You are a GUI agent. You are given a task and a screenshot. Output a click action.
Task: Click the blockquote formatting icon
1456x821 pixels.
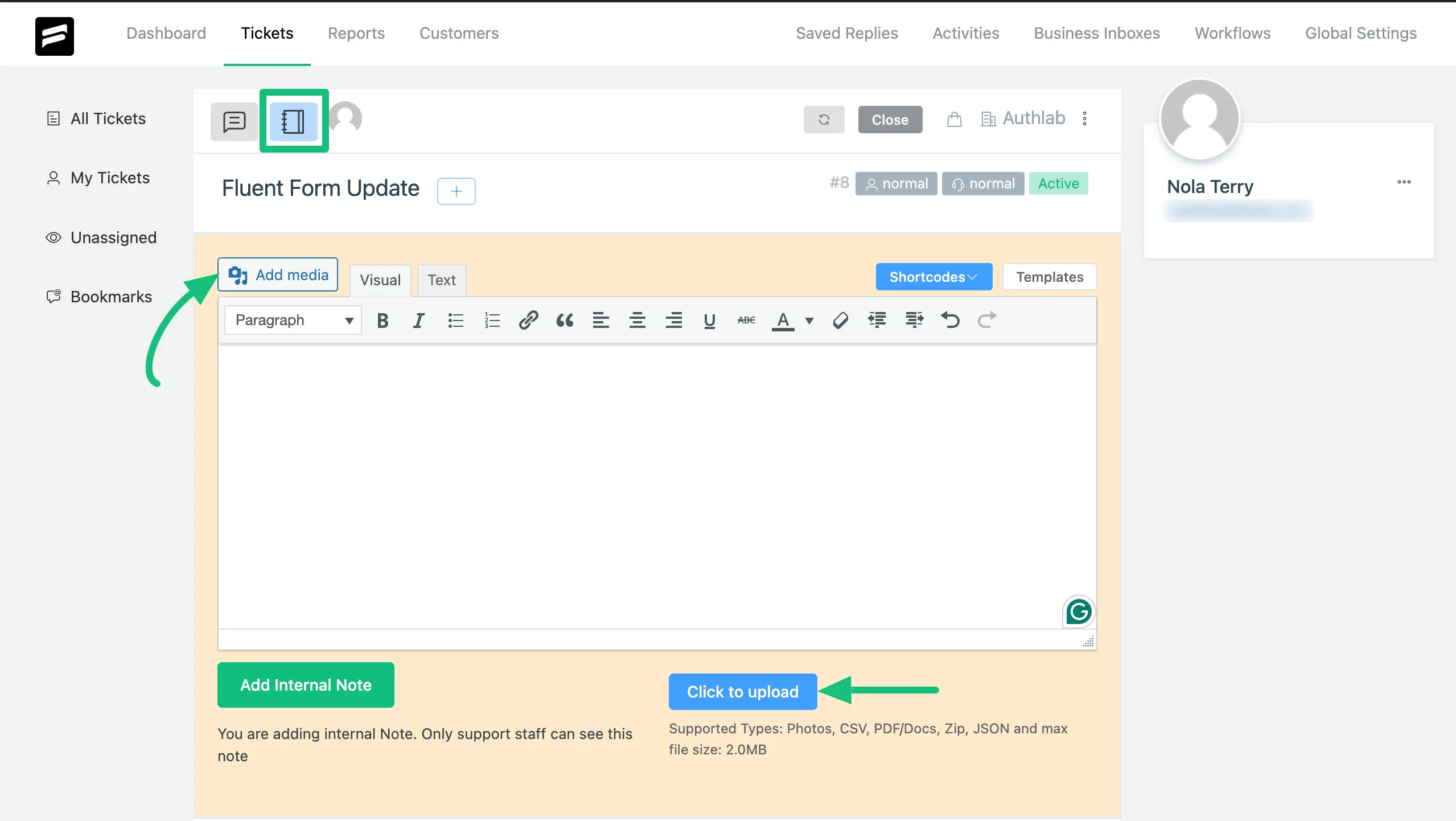click(564, 320)
